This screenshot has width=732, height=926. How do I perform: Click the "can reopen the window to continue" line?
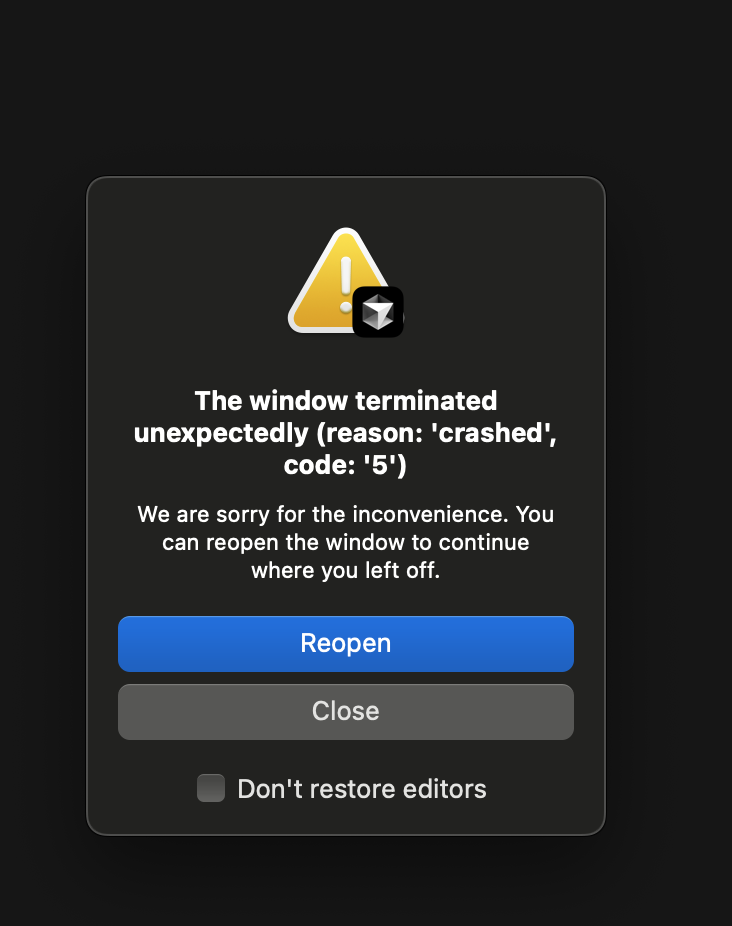[346, 542]
